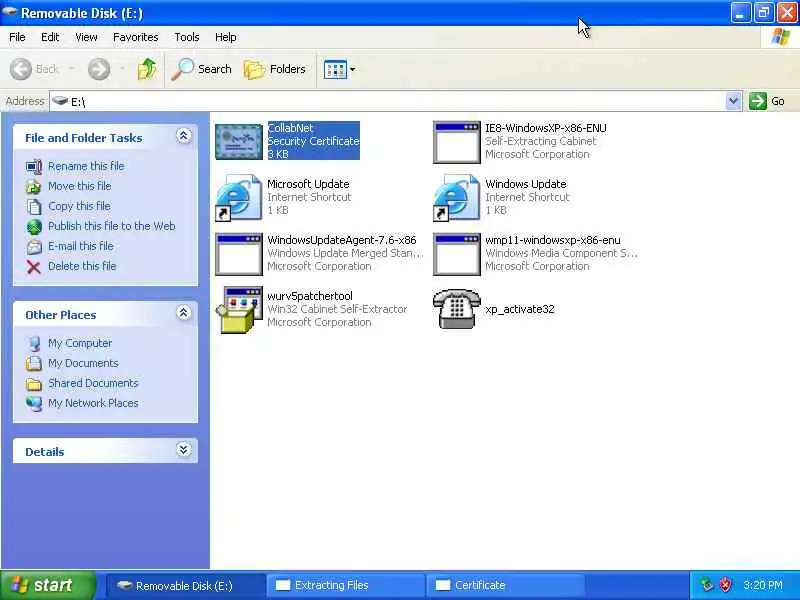
Task: Click Rename this file
Action: (86, 166)
